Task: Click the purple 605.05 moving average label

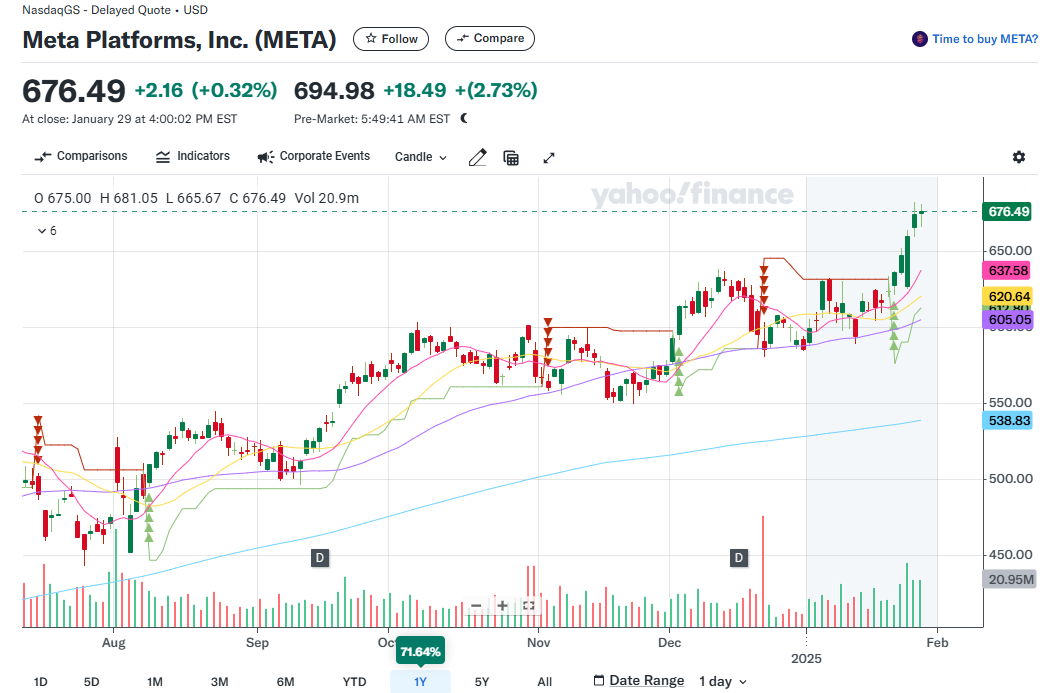Action: tap(1008, 319)
